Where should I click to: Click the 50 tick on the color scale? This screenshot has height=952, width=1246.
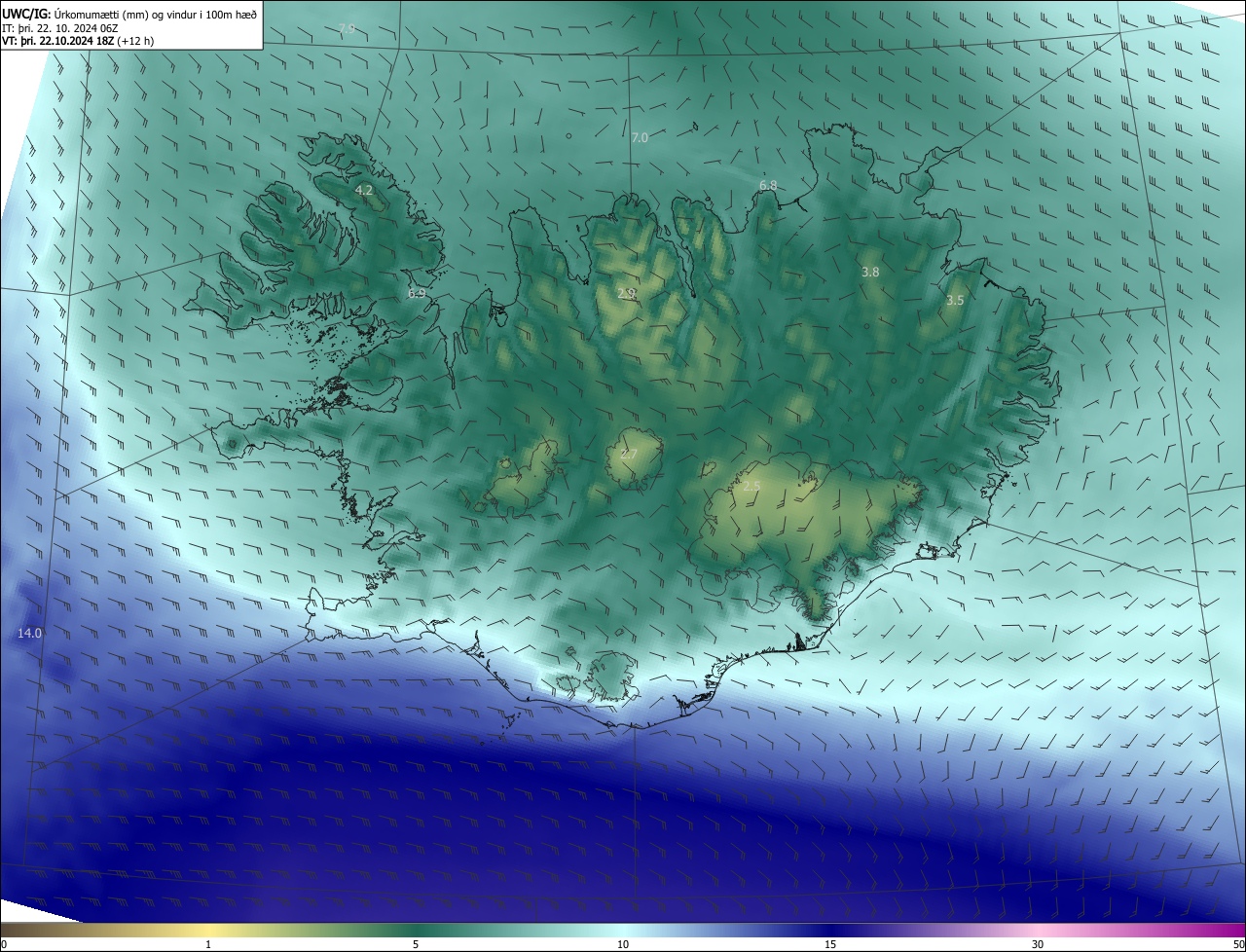point(1239,944)
